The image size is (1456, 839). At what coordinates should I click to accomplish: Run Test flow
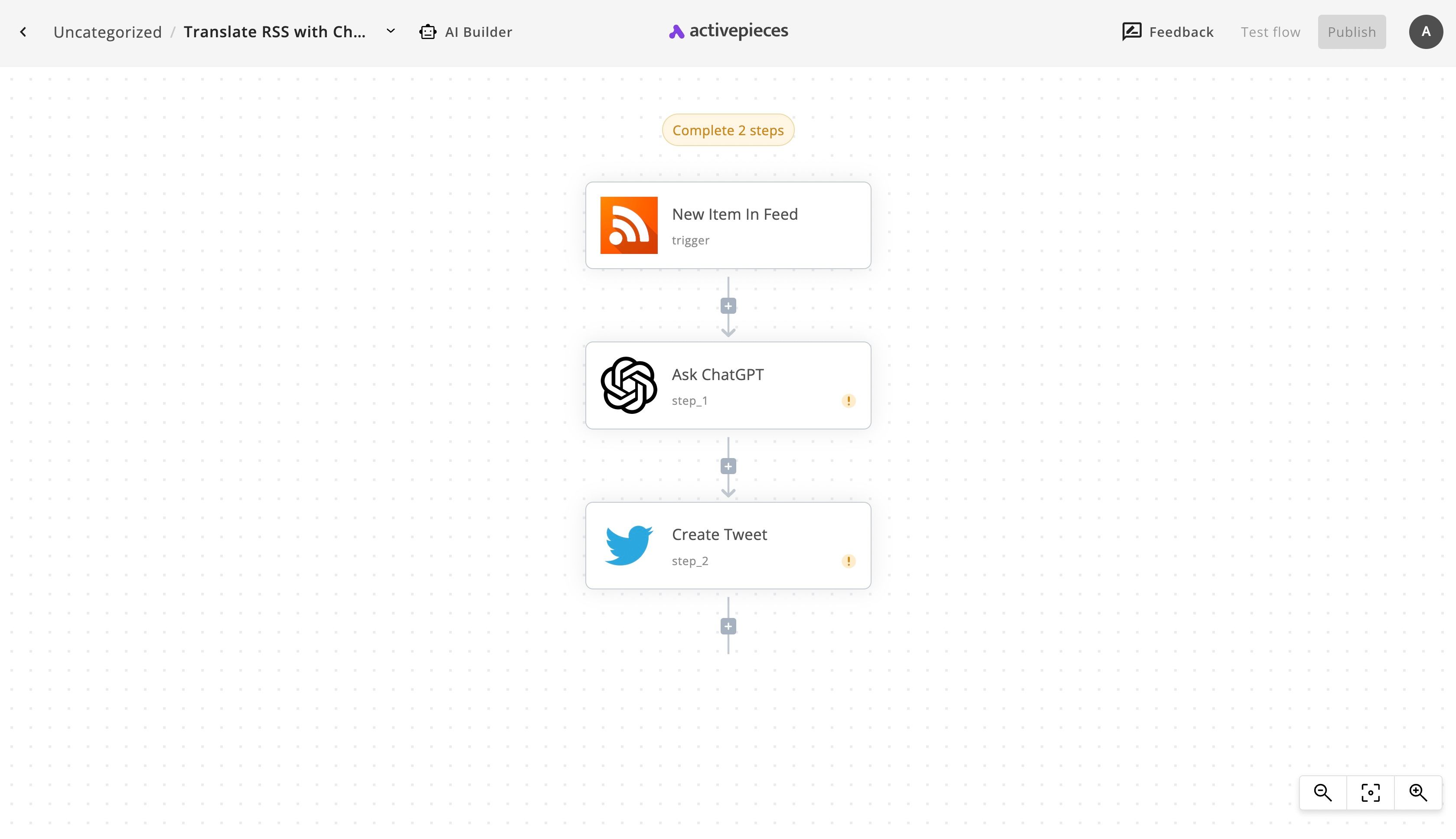[1270, 32]
